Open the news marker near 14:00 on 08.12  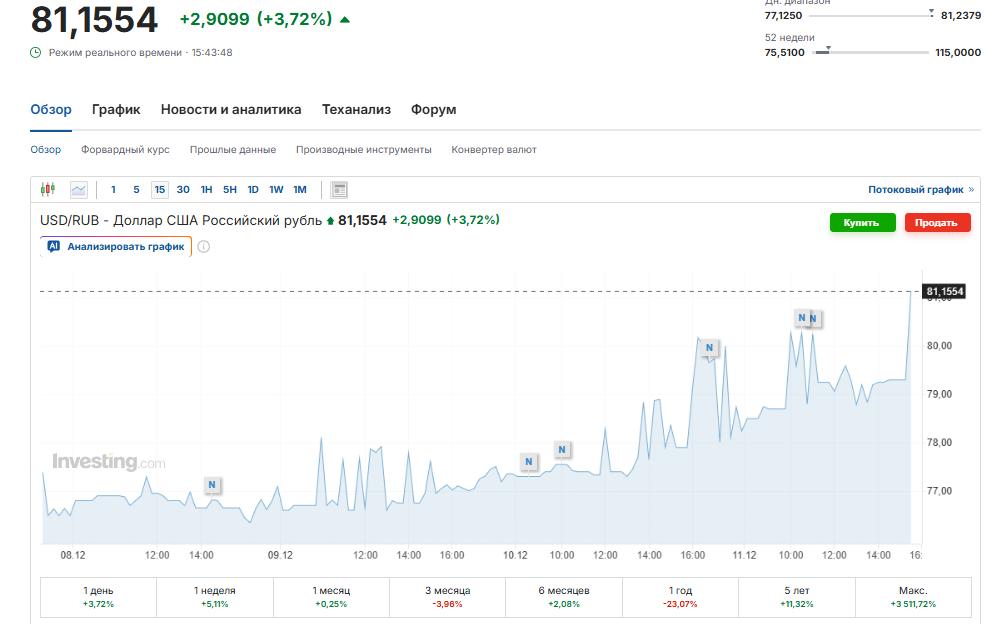212,485
